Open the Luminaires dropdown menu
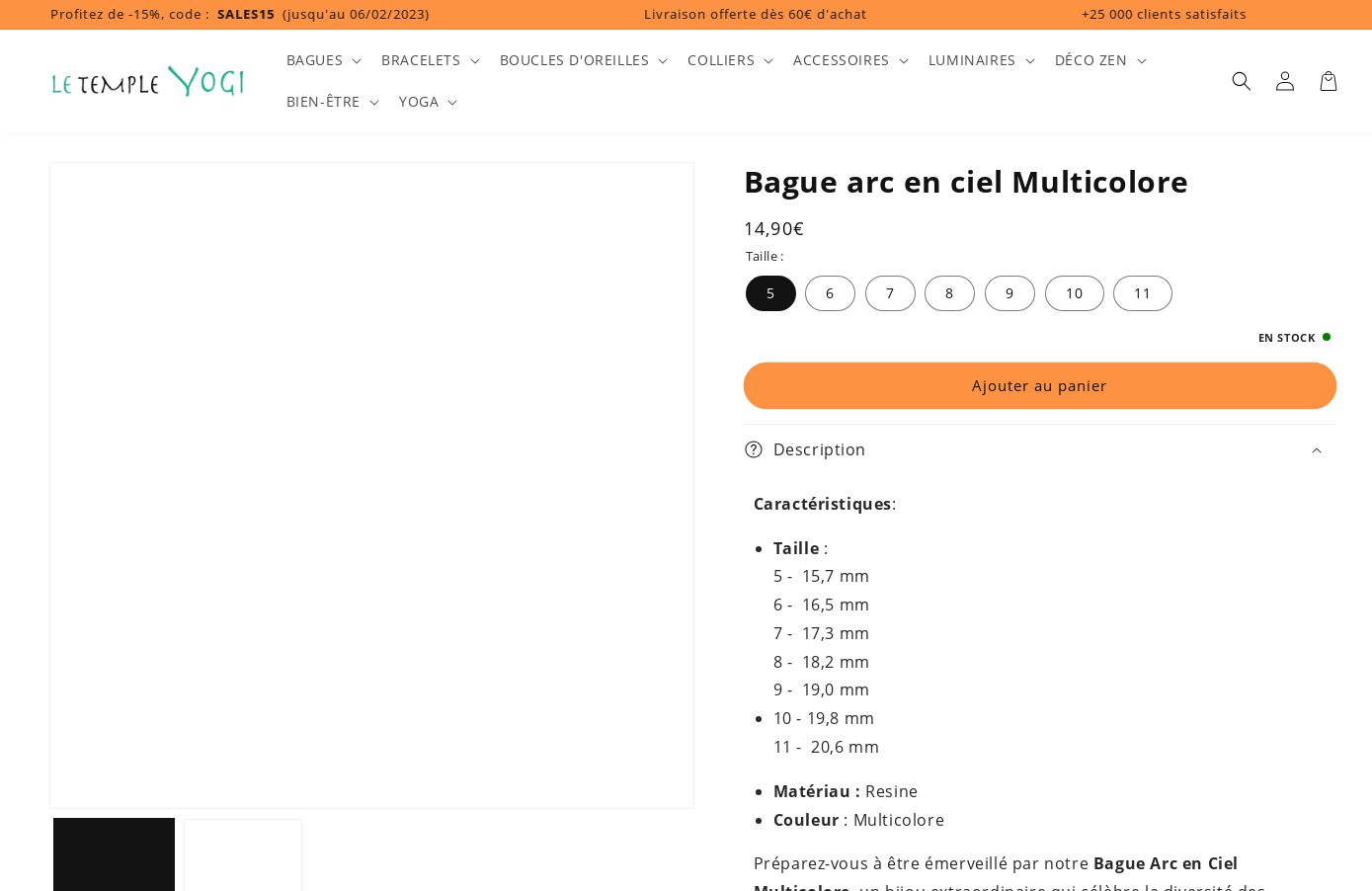Viewport: 1372px width, 891px height. [x=981, y=60]
